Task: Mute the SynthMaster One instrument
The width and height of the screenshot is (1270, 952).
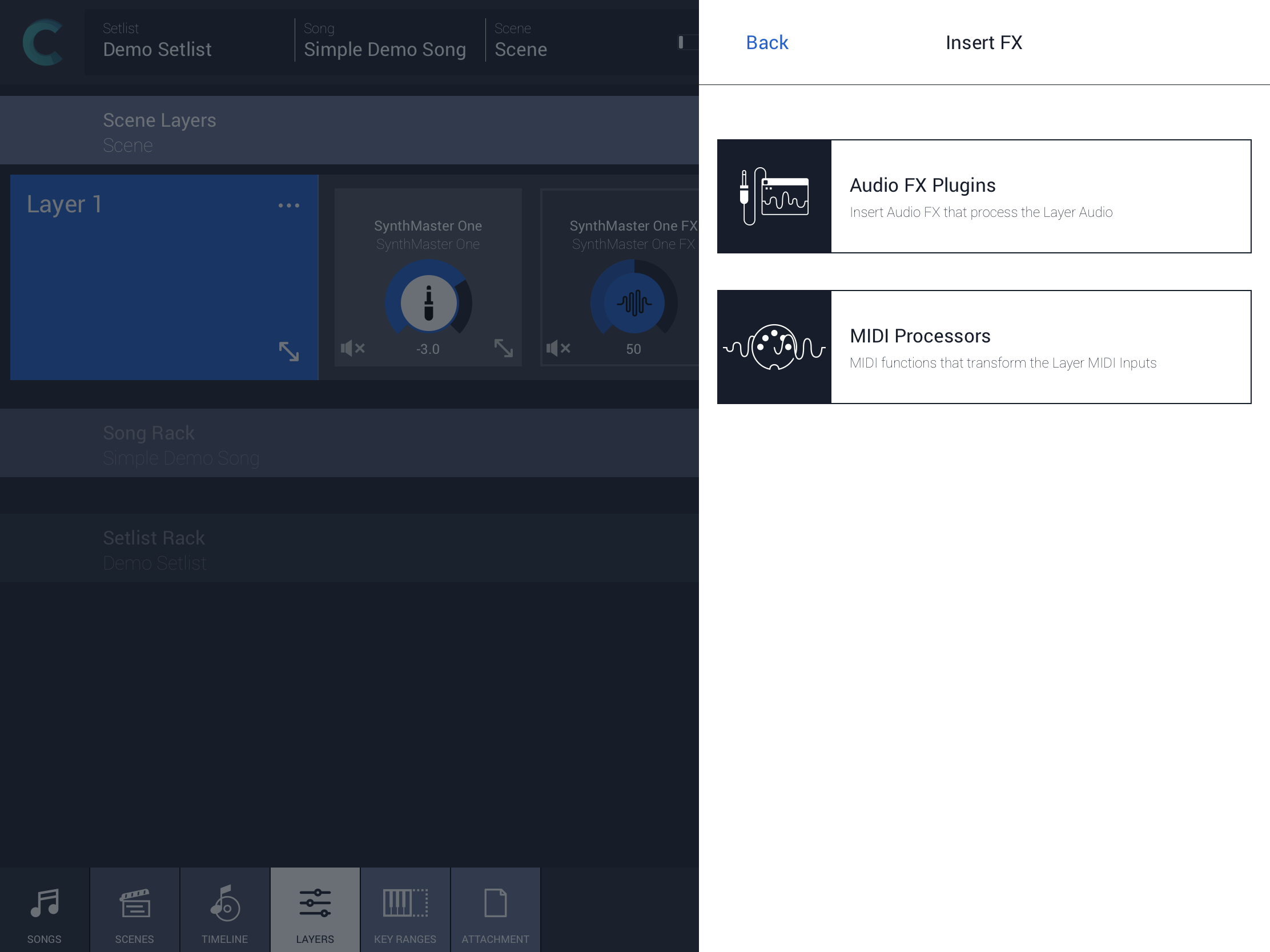Action: 352,348
